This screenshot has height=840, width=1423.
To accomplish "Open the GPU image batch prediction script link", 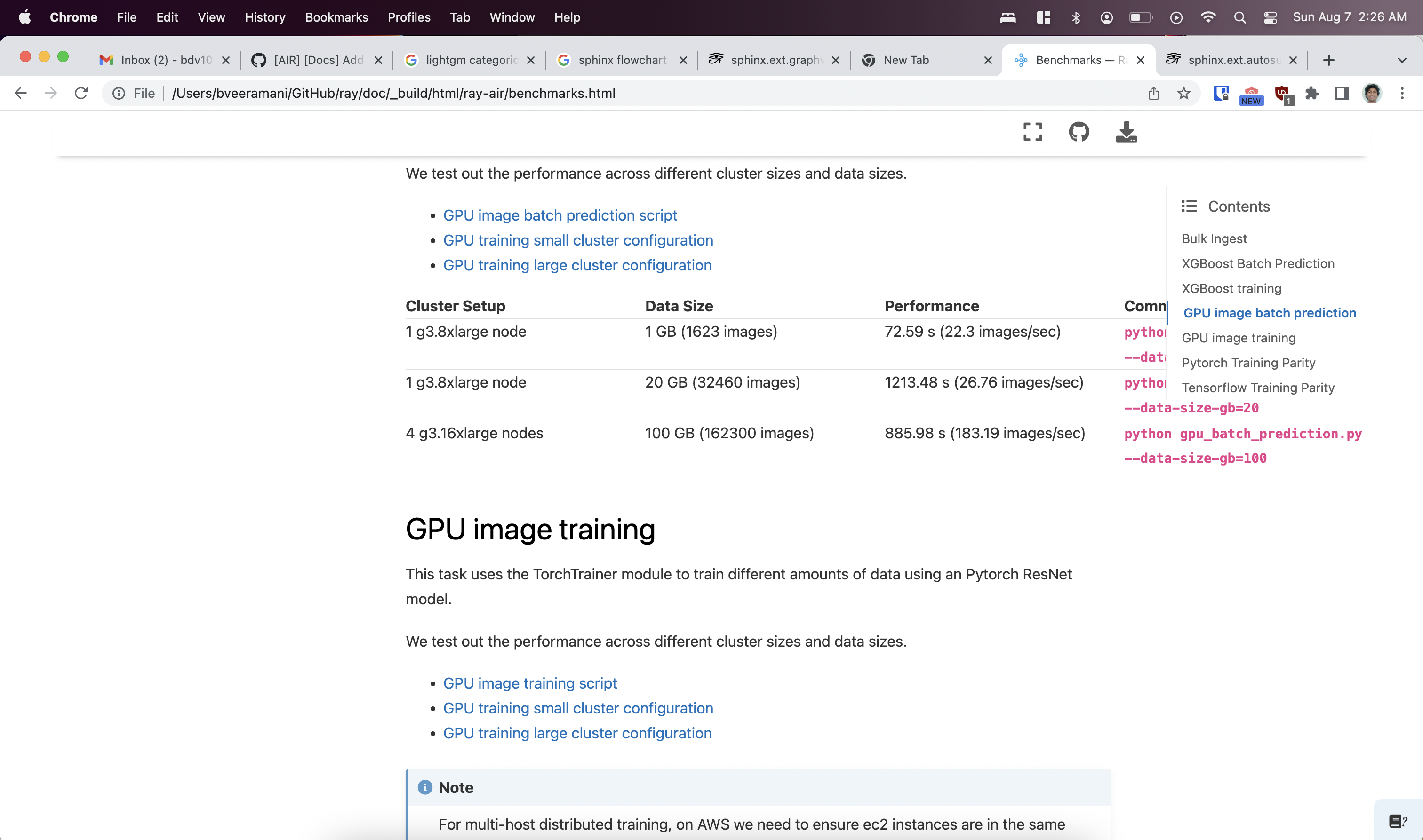I will click(560, 215).
